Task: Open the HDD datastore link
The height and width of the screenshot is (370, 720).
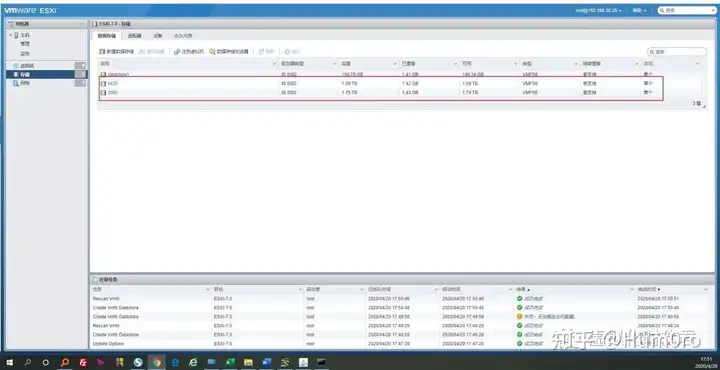Action: point(113,84)
